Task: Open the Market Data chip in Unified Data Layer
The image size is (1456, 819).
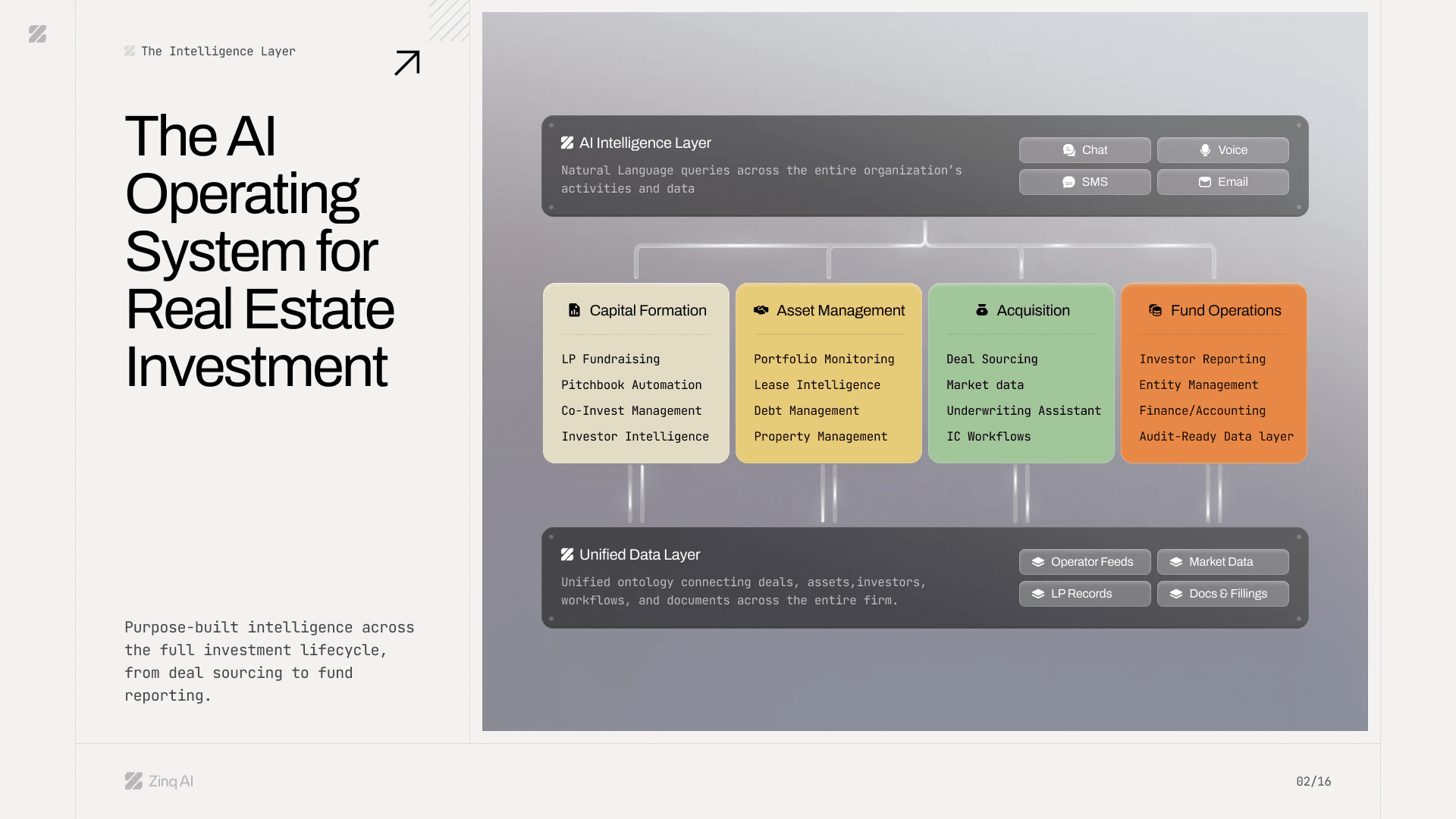Action: click(x=1223, y=562)
